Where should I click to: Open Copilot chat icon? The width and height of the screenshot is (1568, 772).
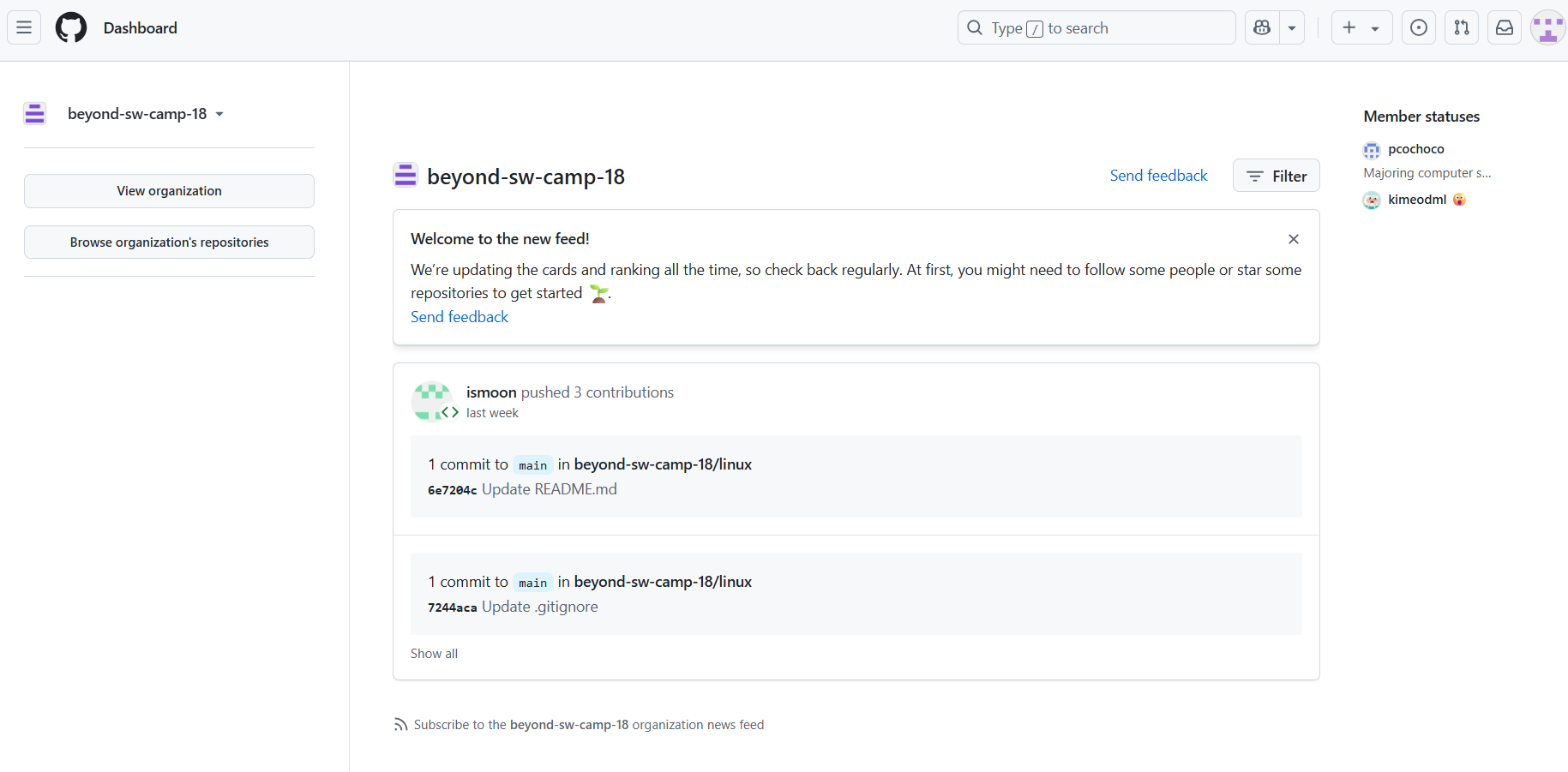click(x=1262, y=28)
